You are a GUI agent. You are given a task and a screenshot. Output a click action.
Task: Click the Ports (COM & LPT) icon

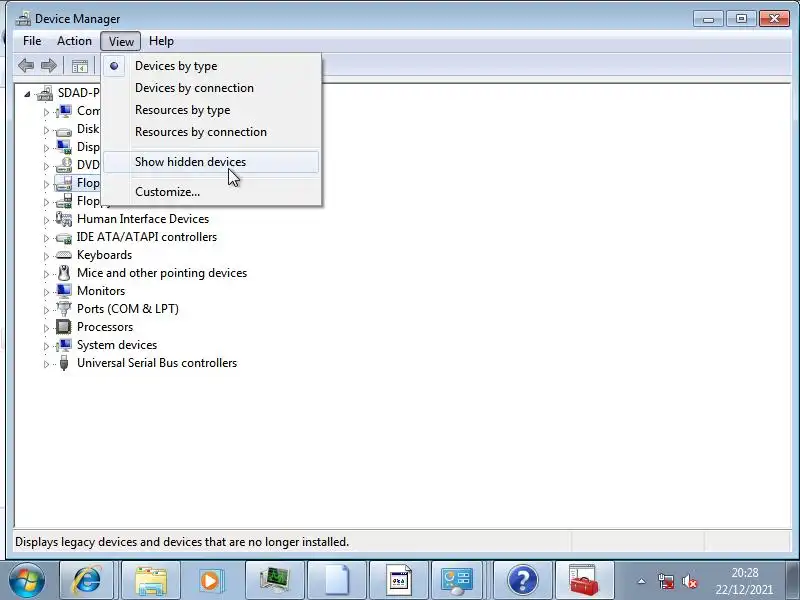coord(64,309)
